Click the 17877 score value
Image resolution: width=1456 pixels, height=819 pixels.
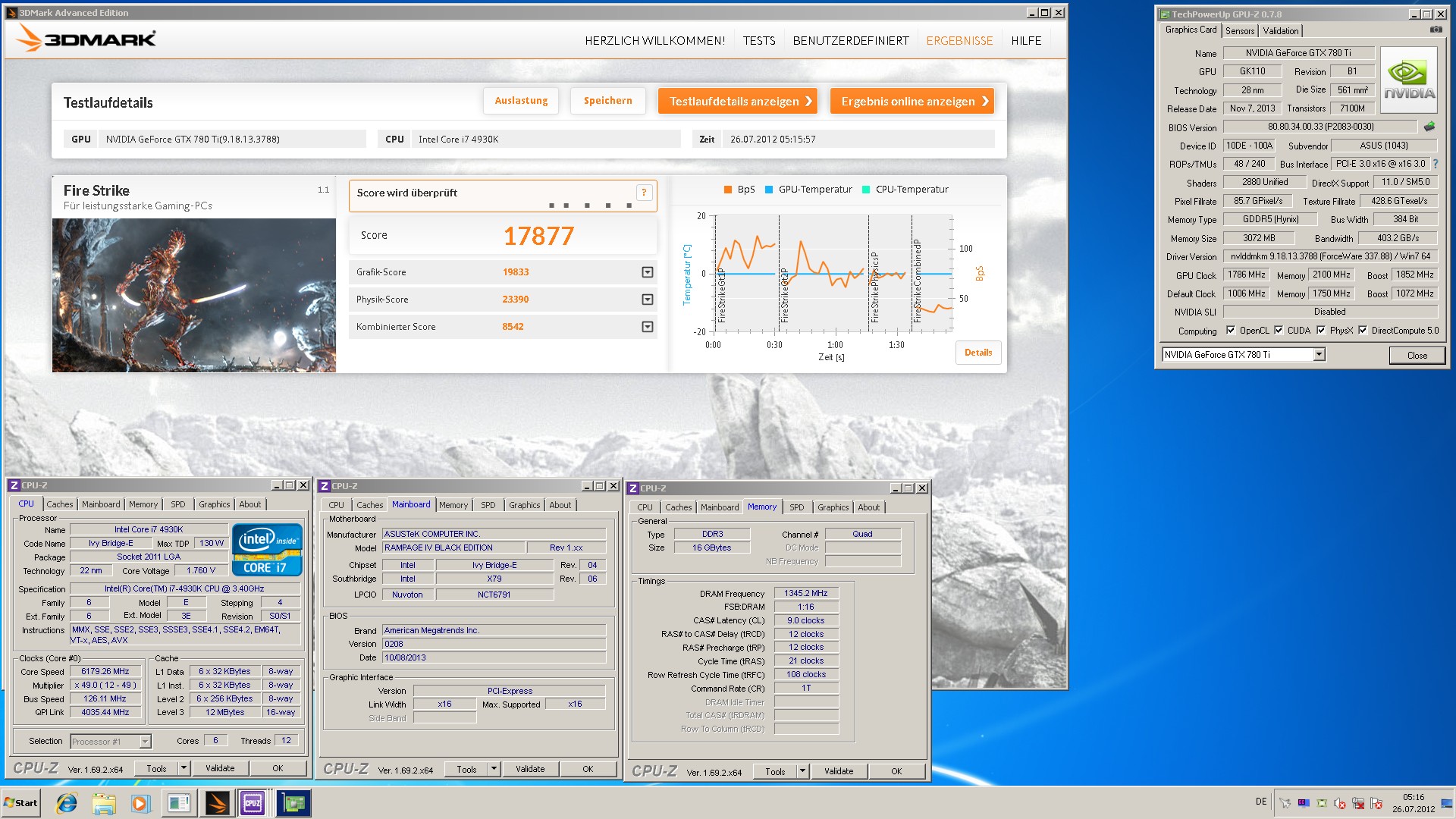click(x=539, y=236)
